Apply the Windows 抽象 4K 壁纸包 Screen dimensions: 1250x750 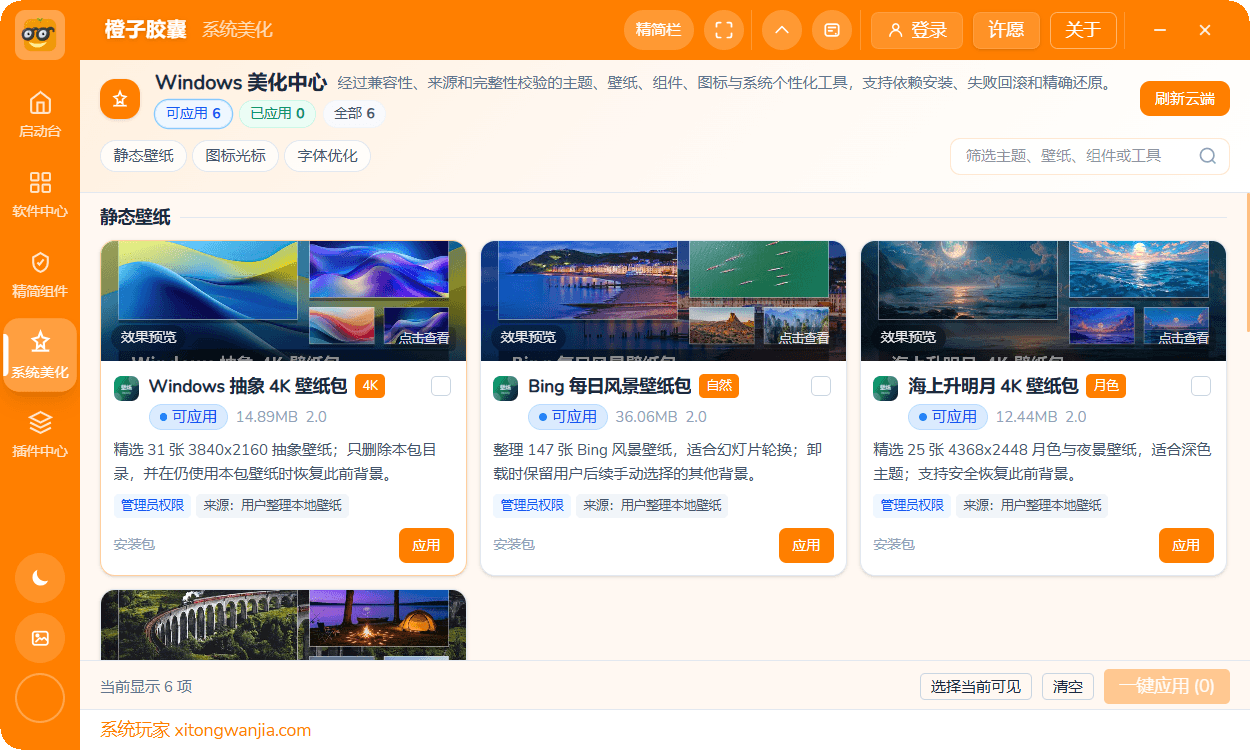426,545
